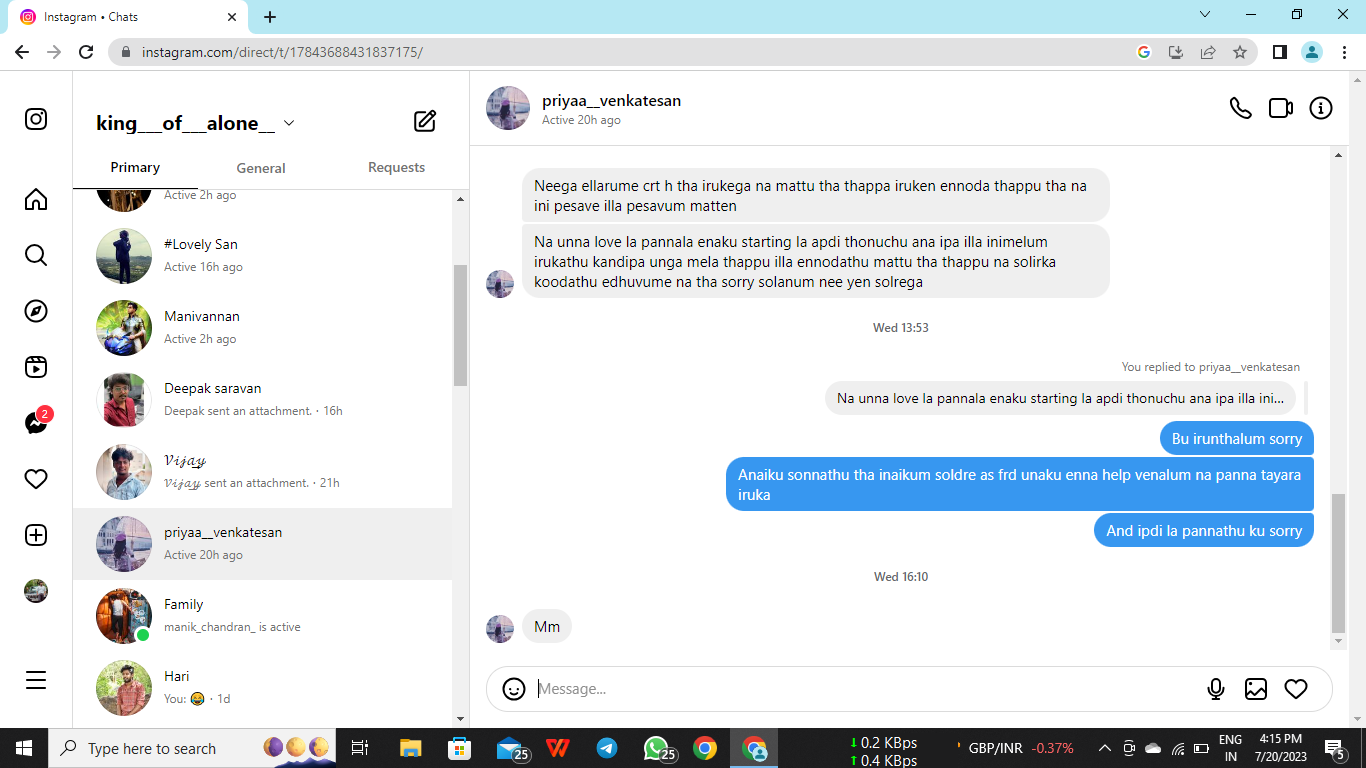Open the Search icon in the sidebar

pyautogui.click(x=36, y=255)
